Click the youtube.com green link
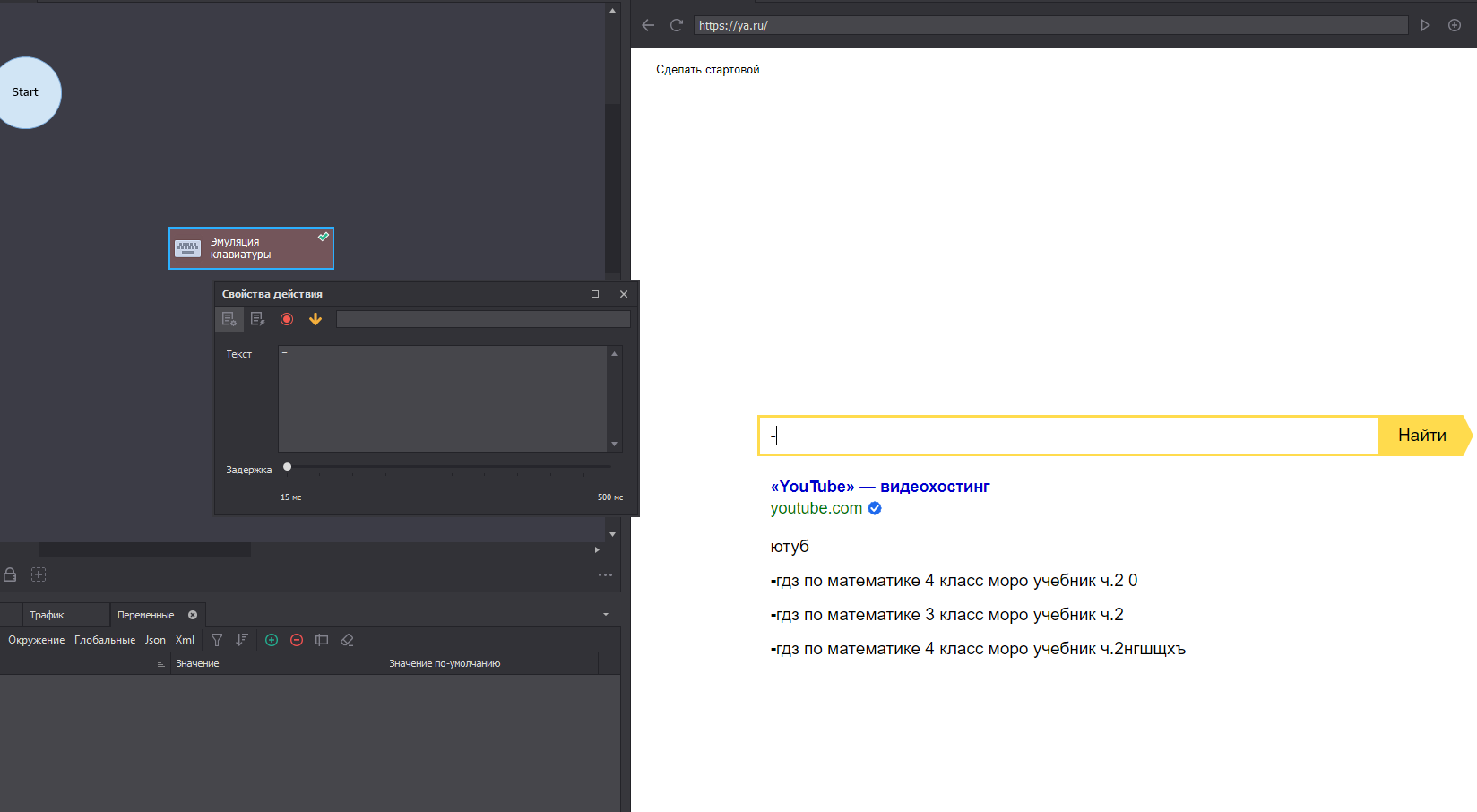This screenshot has width=1477, height=812. click(x=816, y=508)
